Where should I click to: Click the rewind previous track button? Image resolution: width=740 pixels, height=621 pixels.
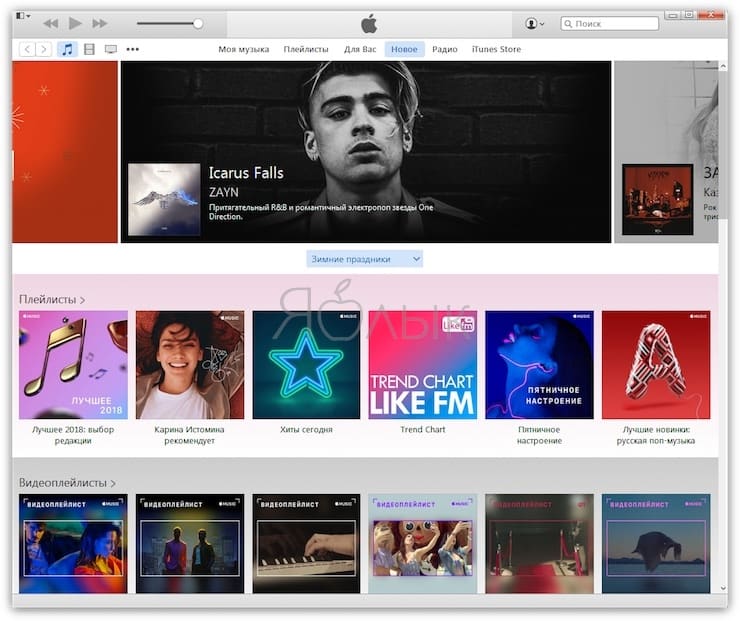point(50,23)
